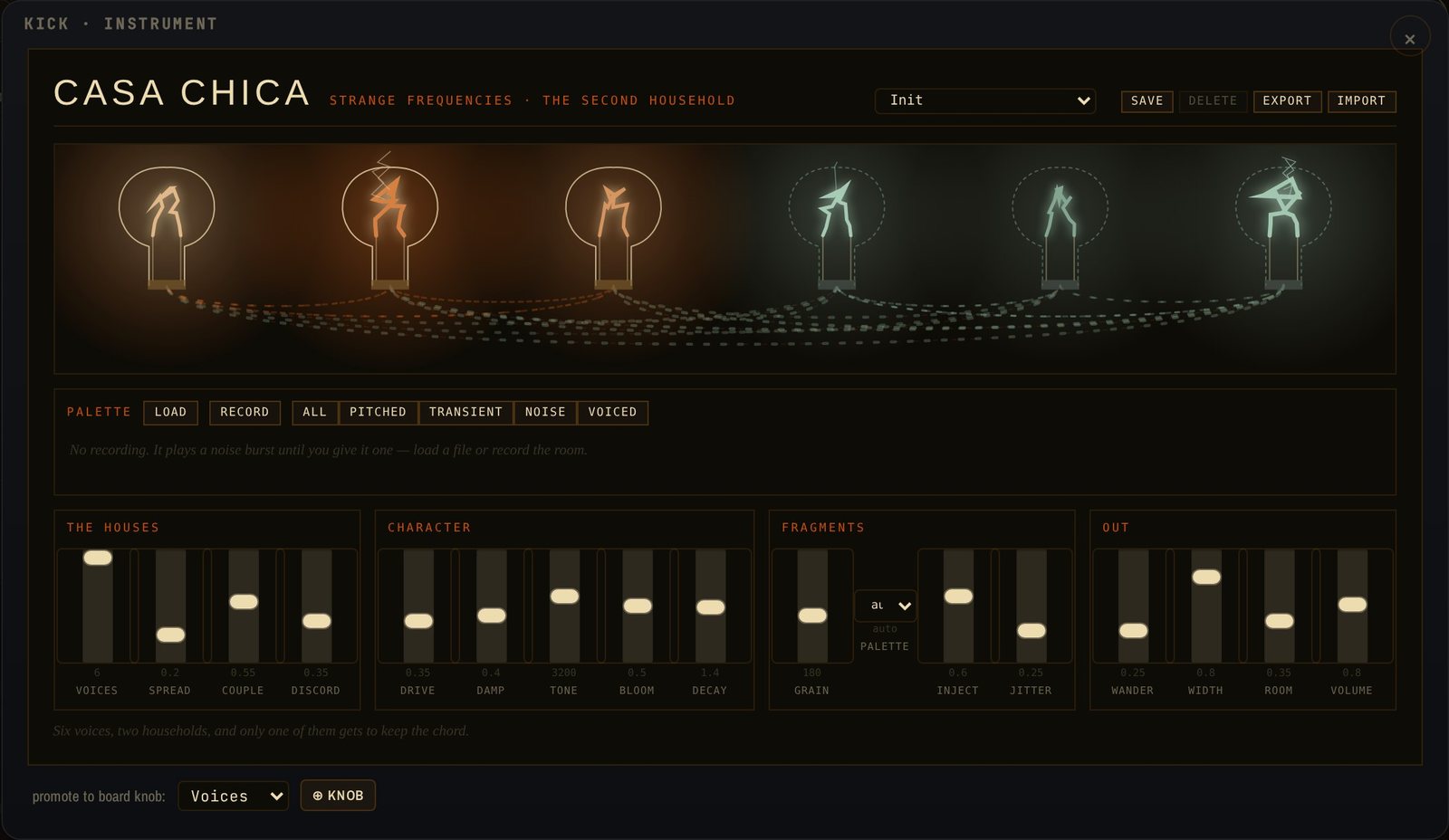Click the first orange tube voice icon
1449x840 pixels.
coord(167,226)
